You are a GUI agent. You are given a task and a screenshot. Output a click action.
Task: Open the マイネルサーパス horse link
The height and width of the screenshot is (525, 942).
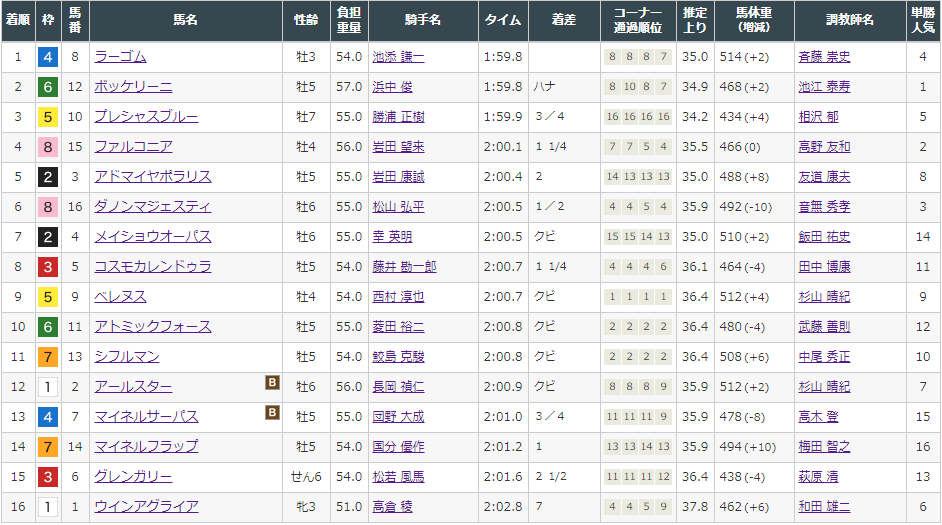[146, 417]
